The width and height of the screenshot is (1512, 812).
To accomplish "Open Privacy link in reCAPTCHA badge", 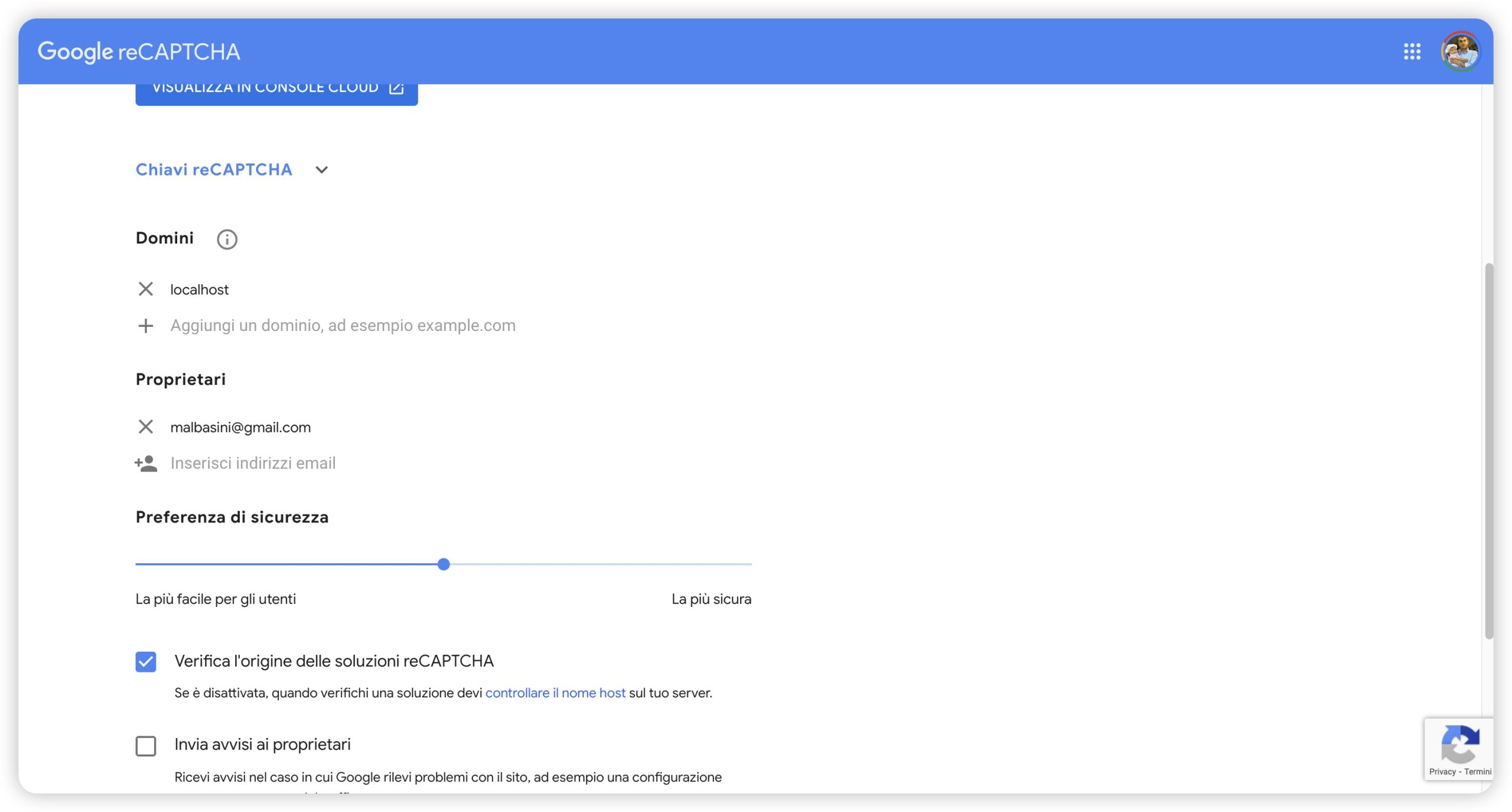I will pyautogui.click(x=1442, y=772).
